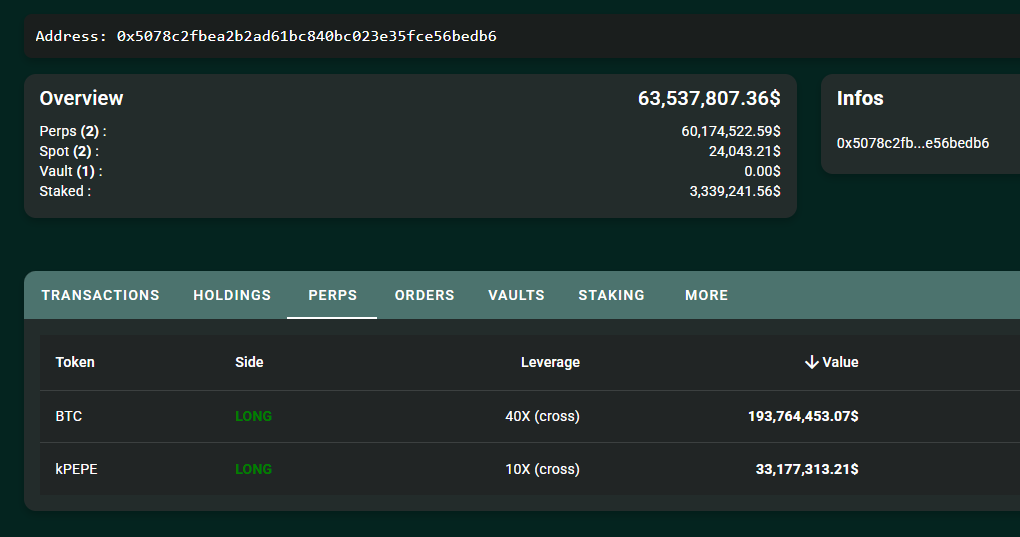Click the shortened address 0x5078c2fb...e56bedb6
This screenshot has height=537, width=1020.
coord(913,143)
